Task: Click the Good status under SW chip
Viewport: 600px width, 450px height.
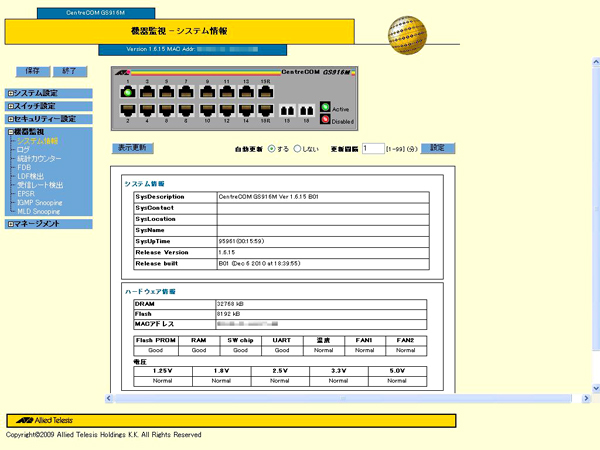Action: click(x=240, y=350)
